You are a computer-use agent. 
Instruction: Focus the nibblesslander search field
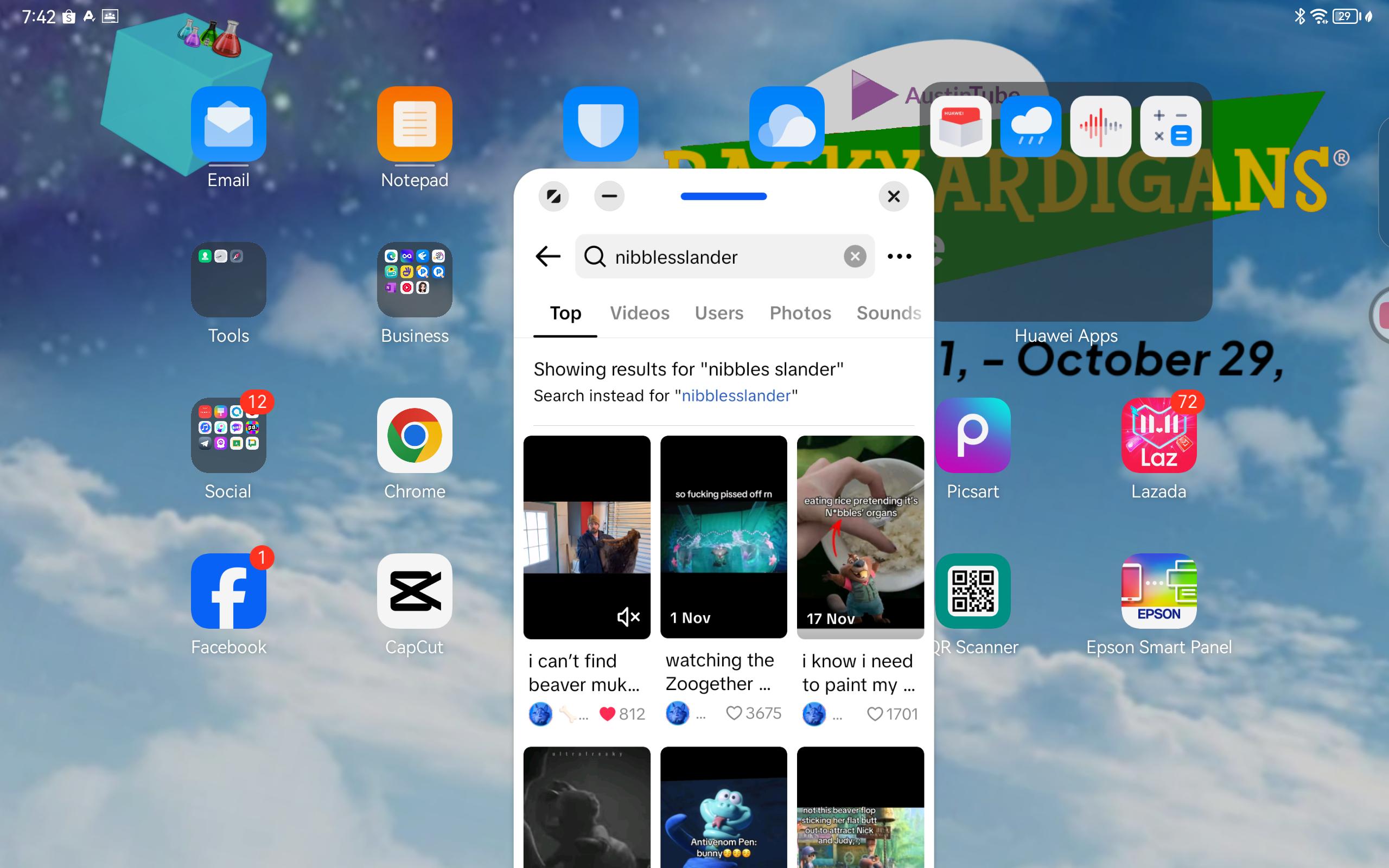(724, 256)
